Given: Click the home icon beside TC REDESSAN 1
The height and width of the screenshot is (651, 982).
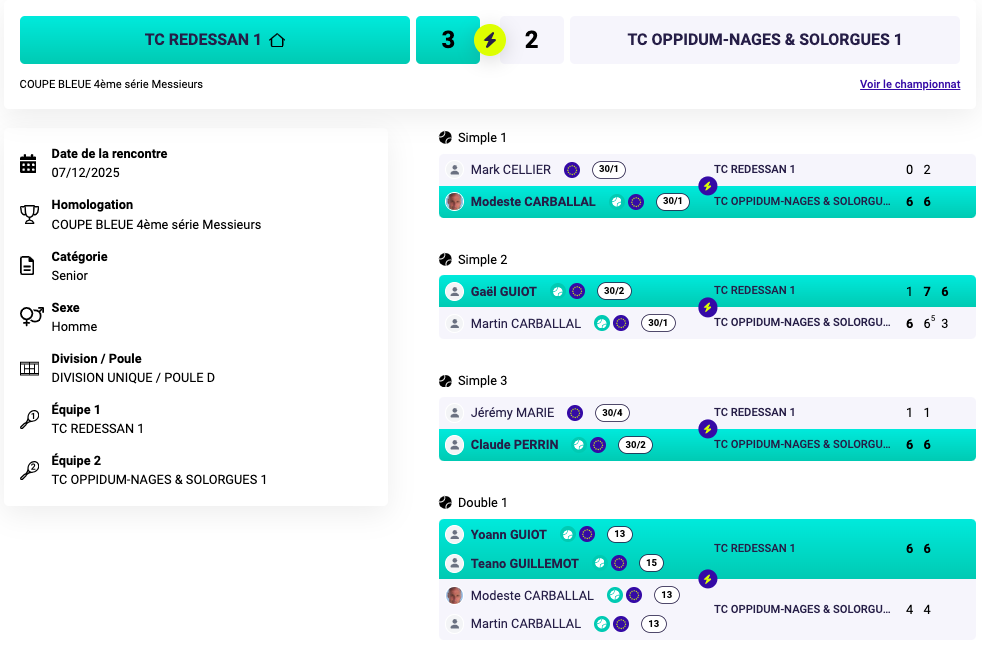Looking at the screenshot, I should pos(277,40).
